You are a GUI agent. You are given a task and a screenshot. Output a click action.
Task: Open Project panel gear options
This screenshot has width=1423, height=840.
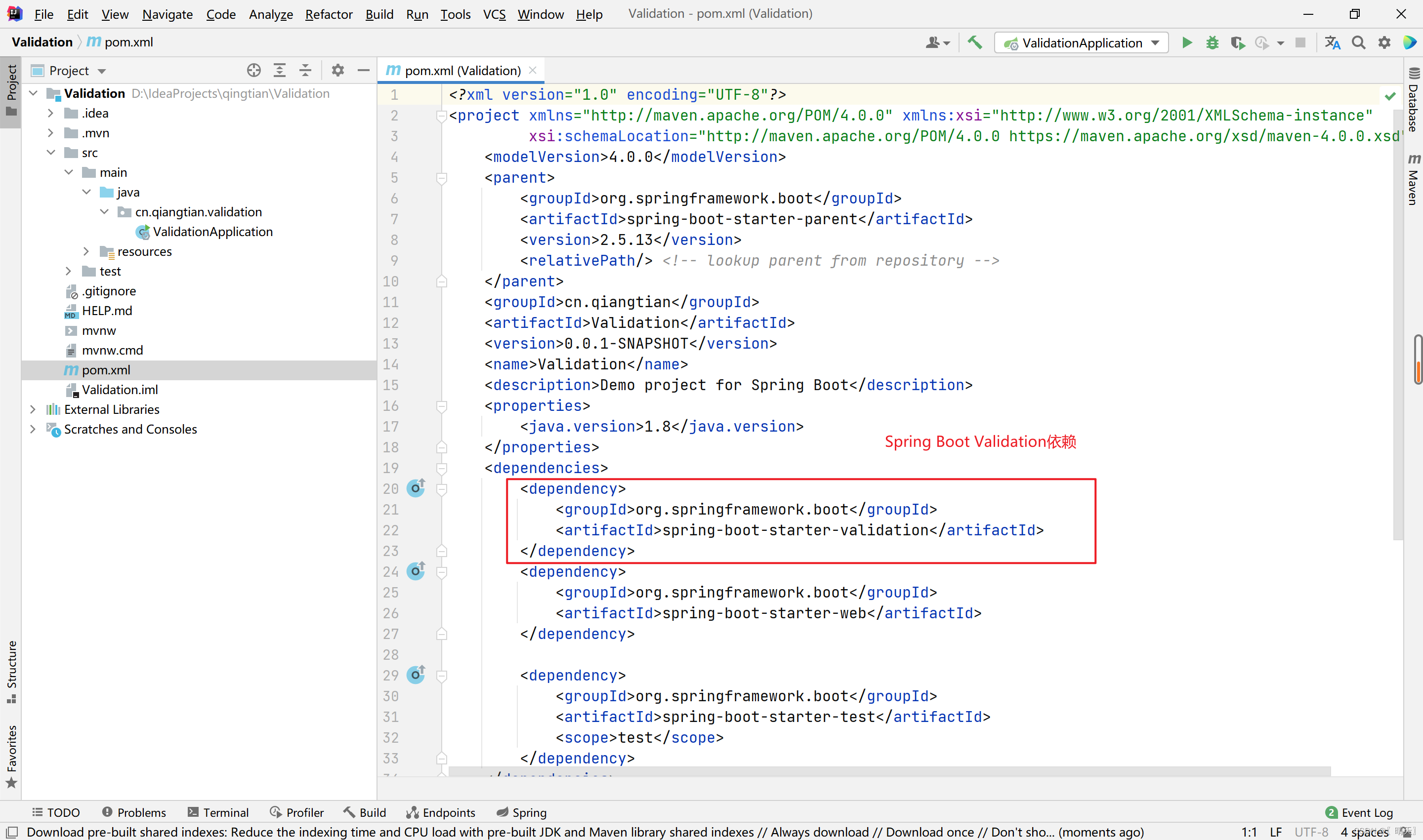tap(337, 70)
